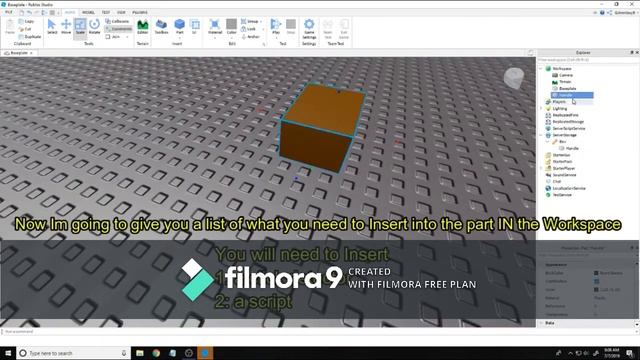Viewport: 640px width, 360px height.
Task: Open File Explorer from the taskbar
Action: point(140,353)
